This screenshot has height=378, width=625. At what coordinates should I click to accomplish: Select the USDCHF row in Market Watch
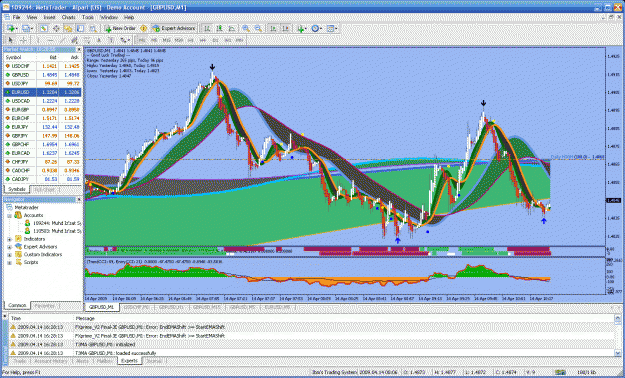click(x=43, y=66)
